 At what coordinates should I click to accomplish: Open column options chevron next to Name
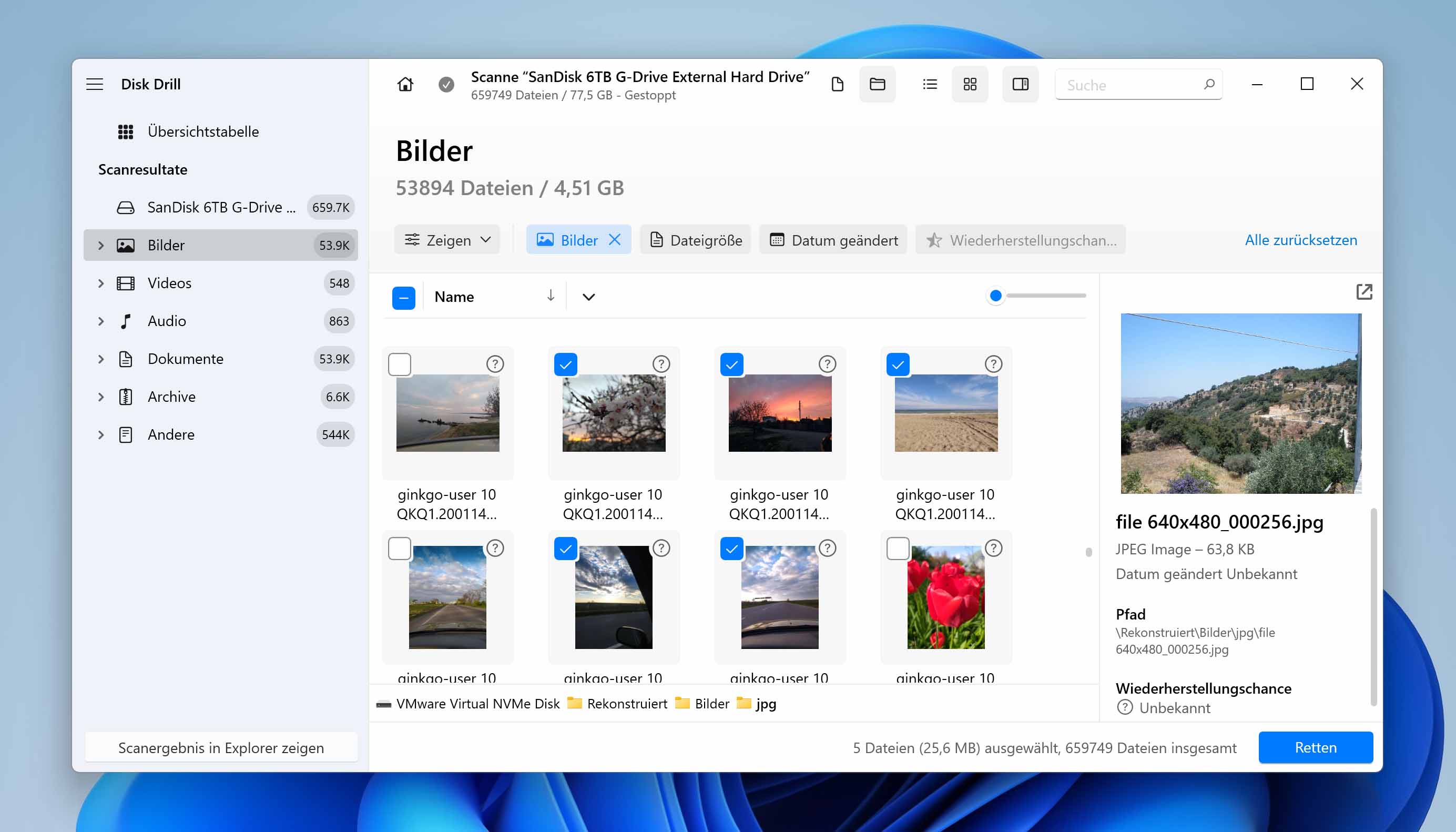[x=588, y=297]
